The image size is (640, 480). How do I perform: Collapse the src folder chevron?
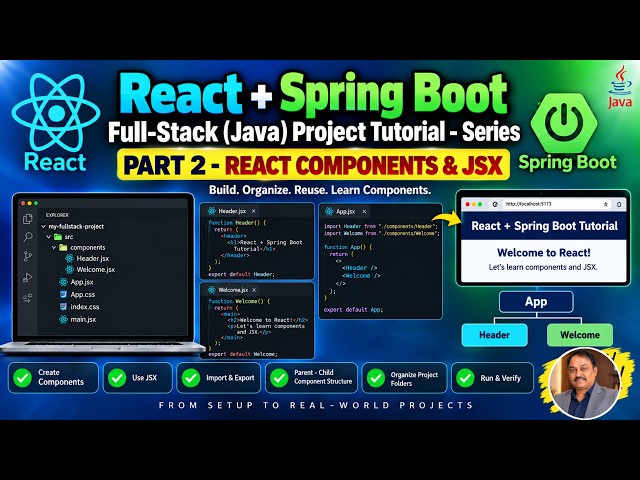(x=49, y=237)
